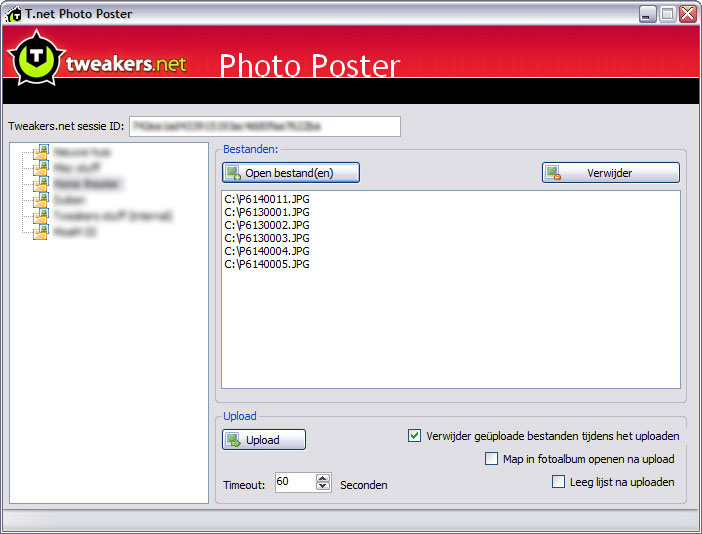The width and height of the screenshot is (702, 534).
Task: Select file C:\P6140005.JPG in the list
Action: pyautogui.click(x=267, y=264)
